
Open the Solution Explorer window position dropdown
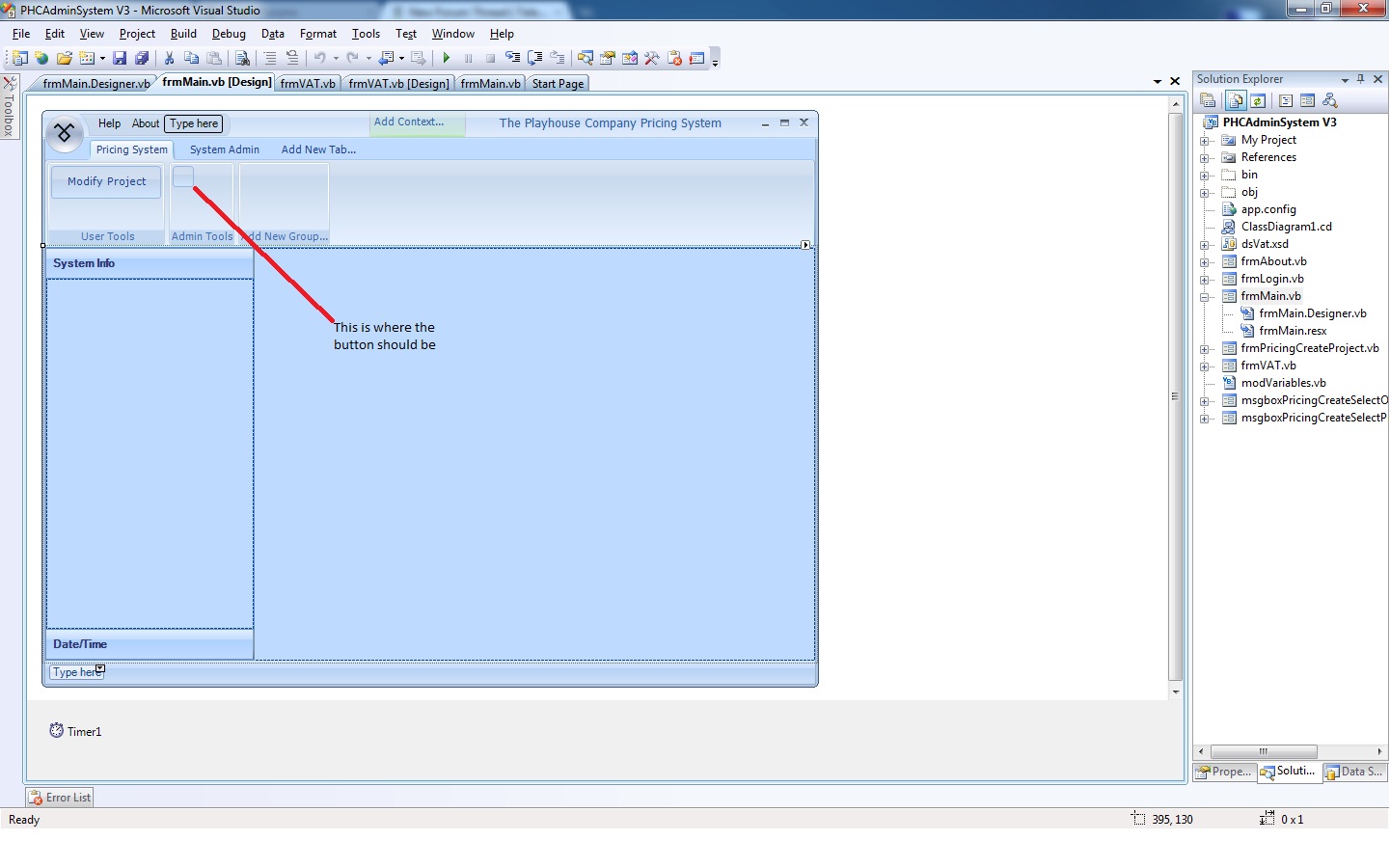(1345, 80)
